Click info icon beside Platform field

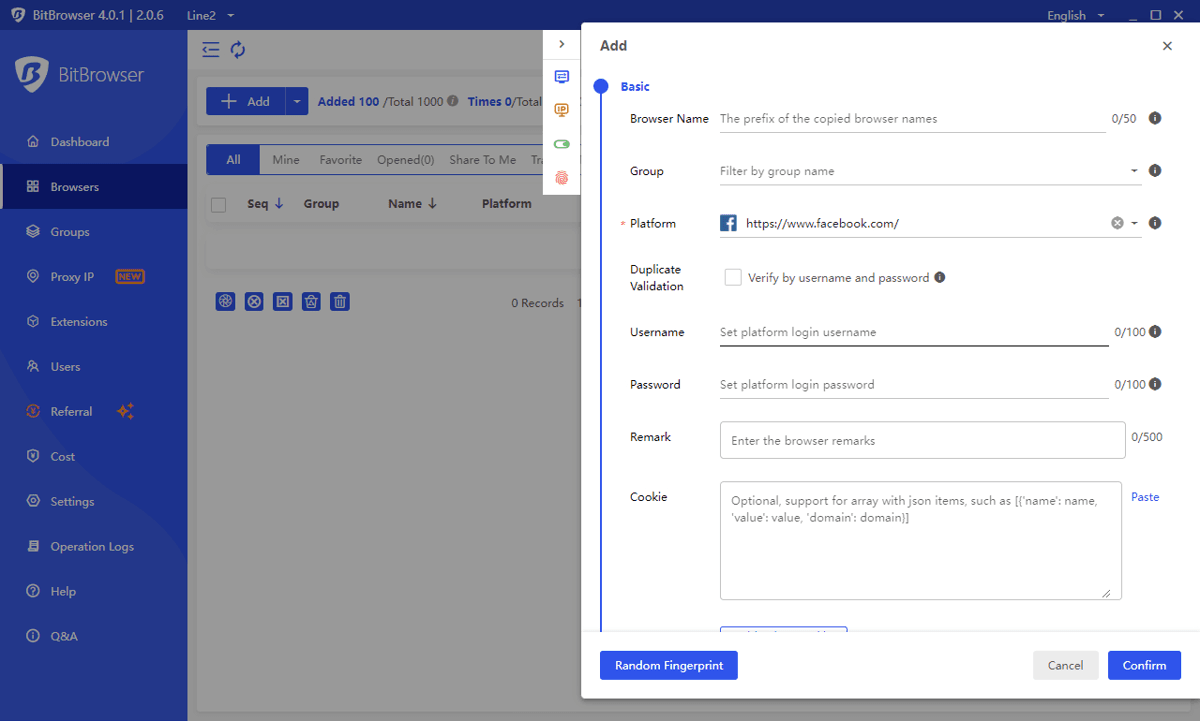1155,223
